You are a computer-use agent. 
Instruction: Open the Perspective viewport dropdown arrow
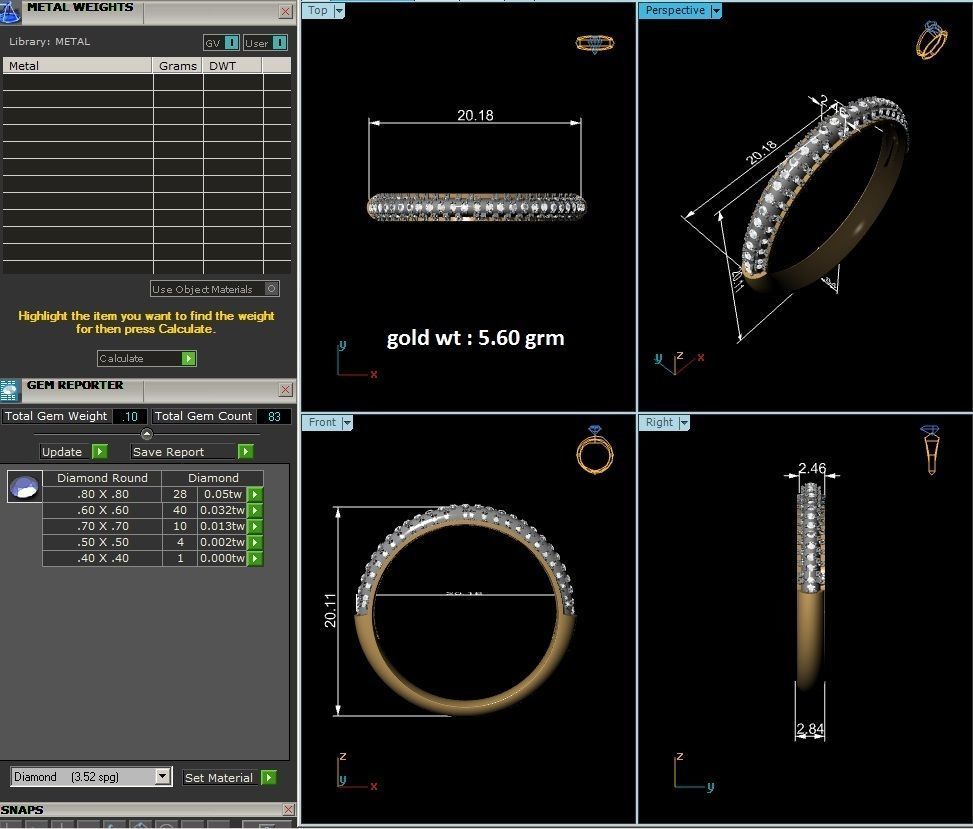(716, 11)
